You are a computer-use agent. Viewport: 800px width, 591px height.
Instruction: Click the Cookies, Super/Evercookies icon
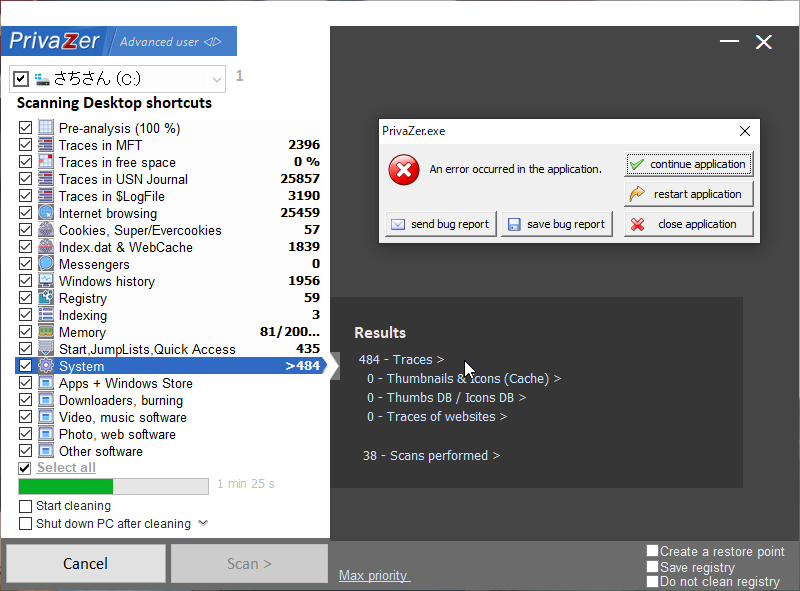46,230
